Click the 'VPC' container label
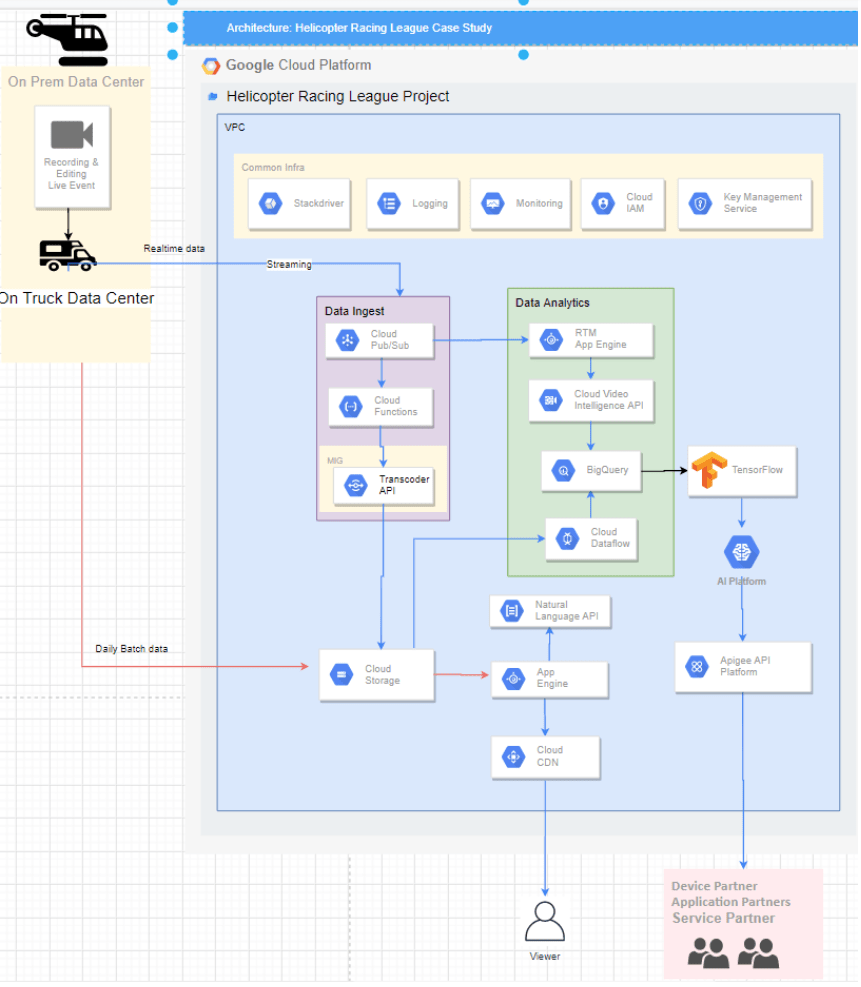 click(235, 127)
